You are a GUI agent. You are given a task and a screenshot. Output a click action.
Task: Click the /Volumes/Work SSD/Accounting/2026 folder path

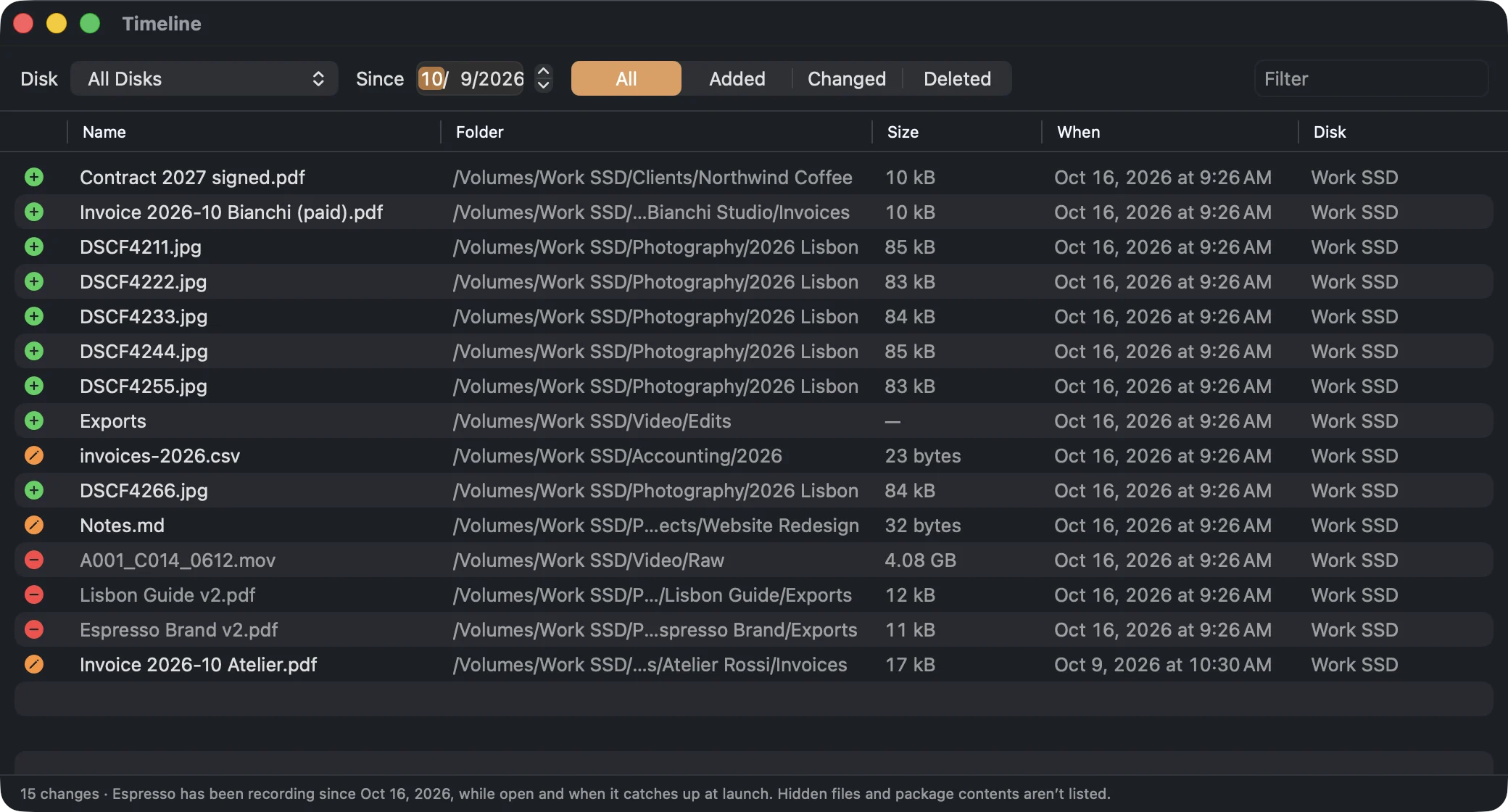tap(617, 455)
